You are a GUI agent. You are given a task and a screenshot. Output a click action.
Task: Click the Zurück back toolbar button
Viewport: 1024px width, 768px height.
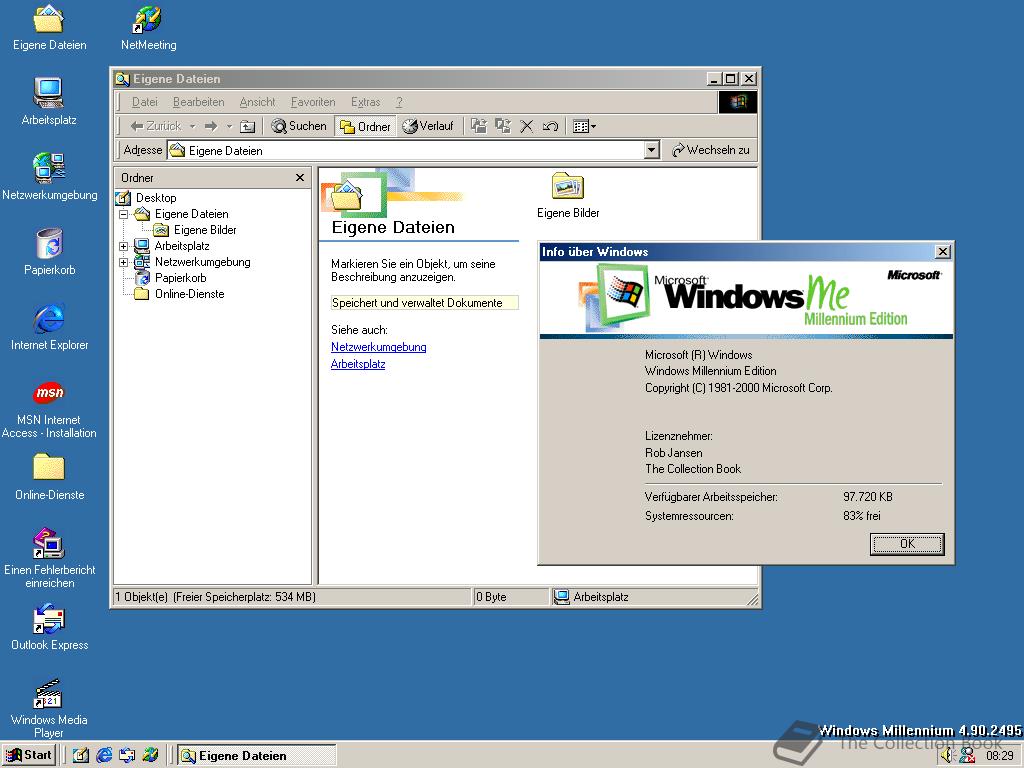[155, 126]
